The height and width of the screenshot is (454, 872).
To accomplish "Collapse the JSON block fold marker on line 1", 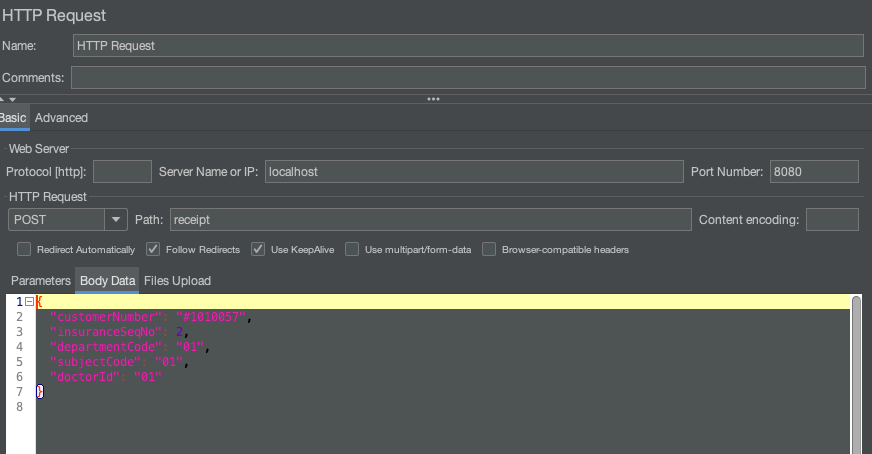I will (x=29, y=302).
